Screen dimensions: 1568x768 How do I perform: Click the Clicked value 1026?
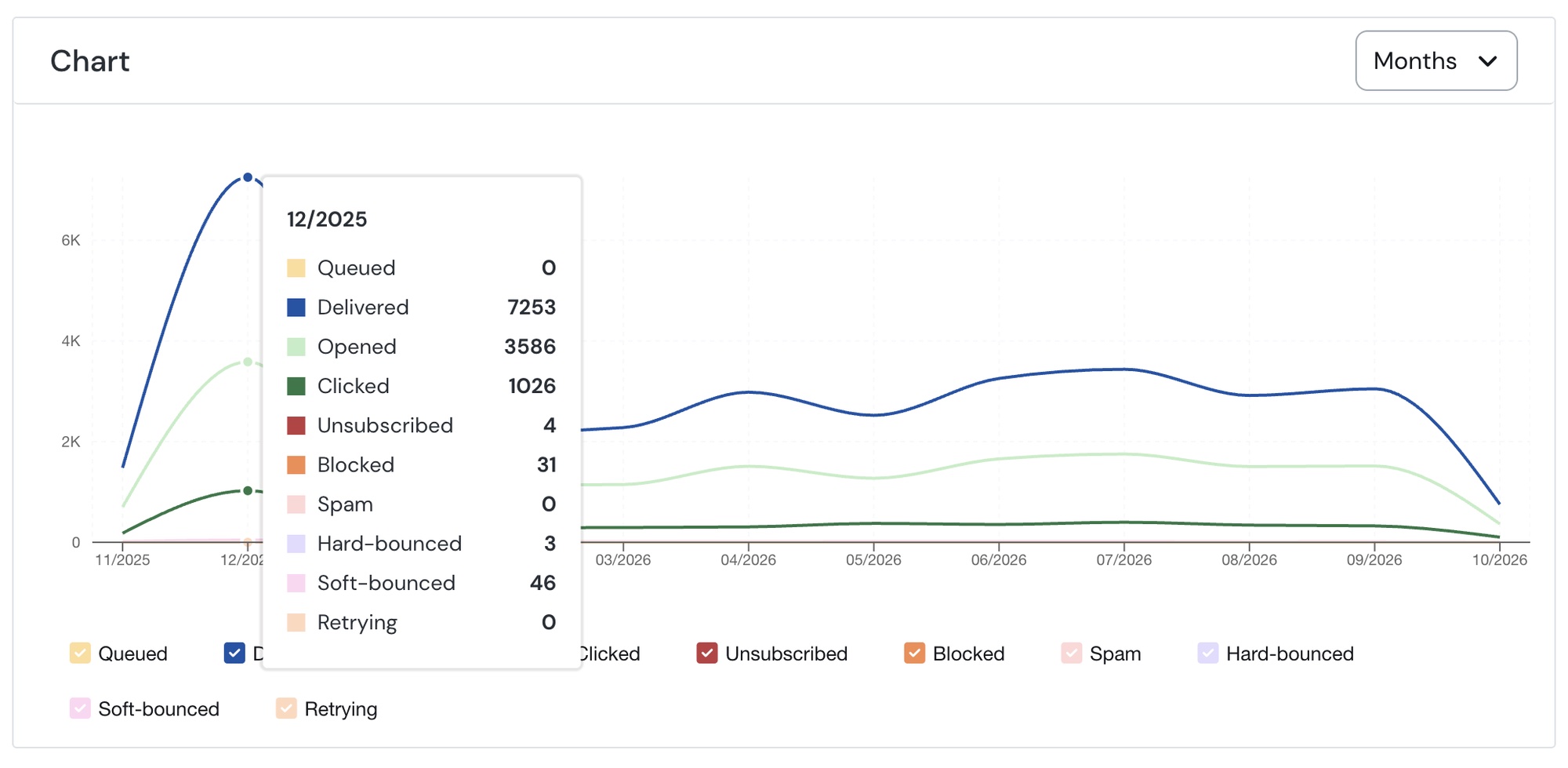532,386
